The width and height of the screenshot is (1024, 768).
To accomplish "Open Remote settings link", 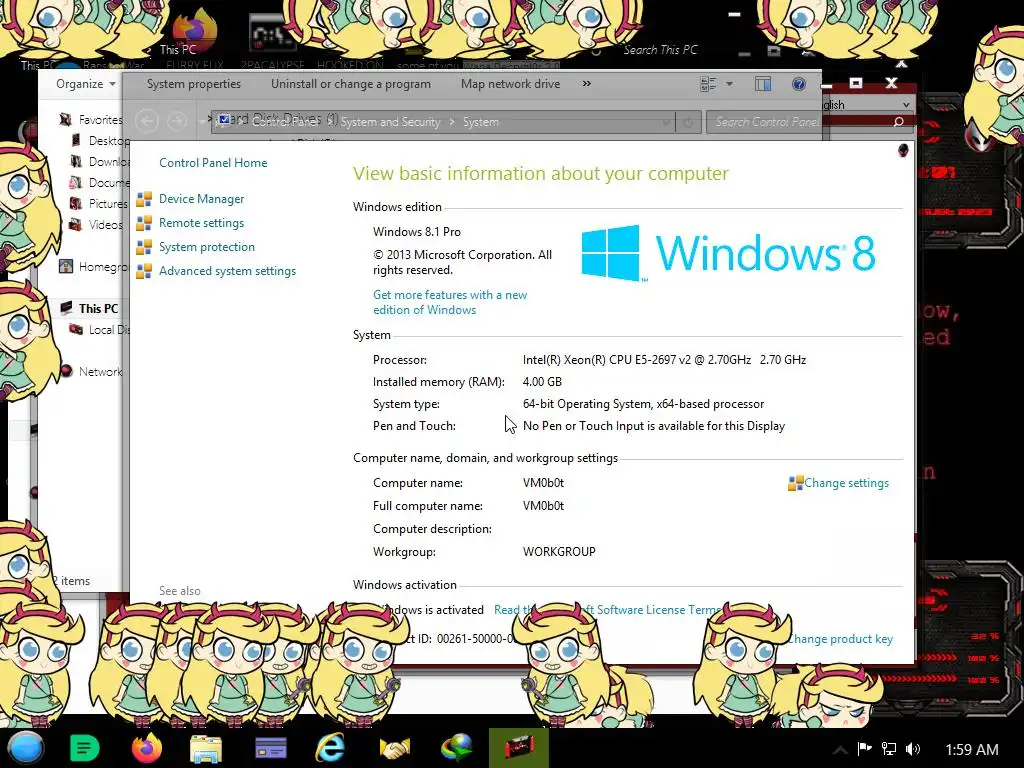I will coord(201,223).
